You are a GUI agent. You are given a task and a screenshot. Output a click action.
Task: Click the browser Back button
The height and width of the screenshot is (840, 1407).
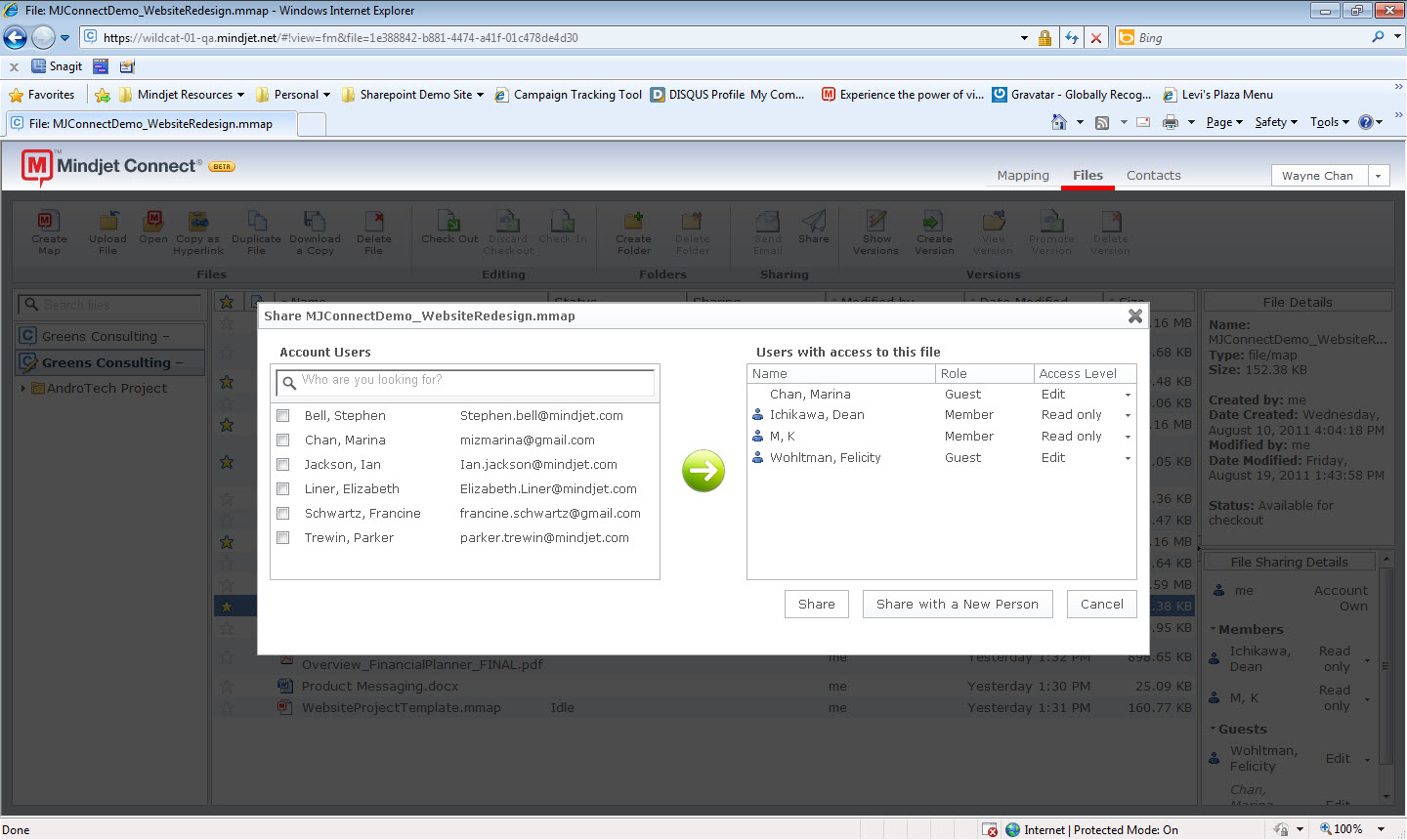(16, 38)
